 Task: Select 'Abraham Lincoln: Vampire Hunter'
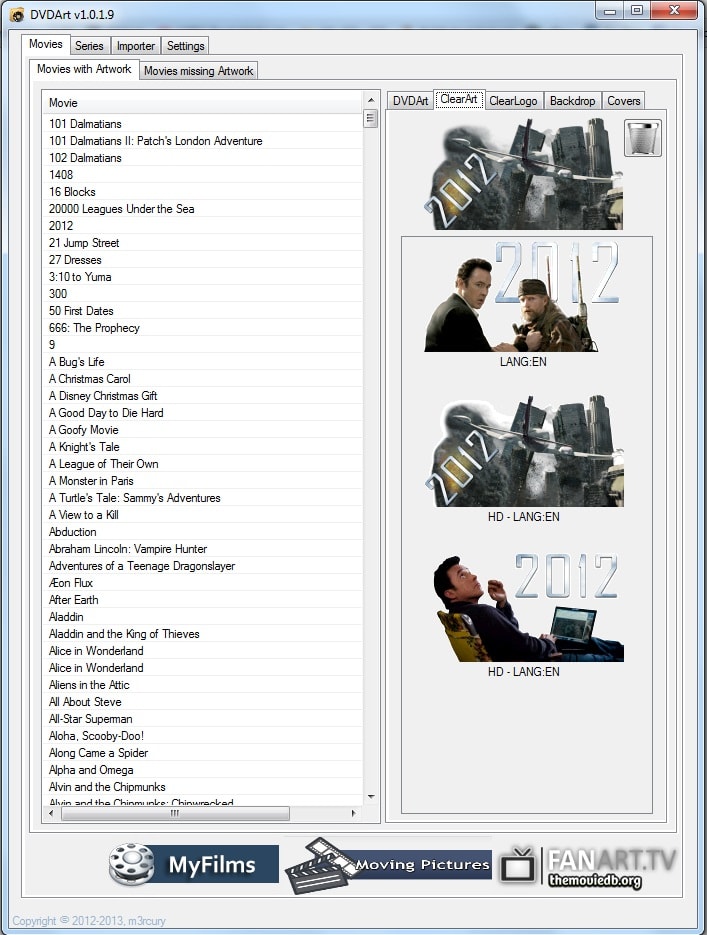203,549
